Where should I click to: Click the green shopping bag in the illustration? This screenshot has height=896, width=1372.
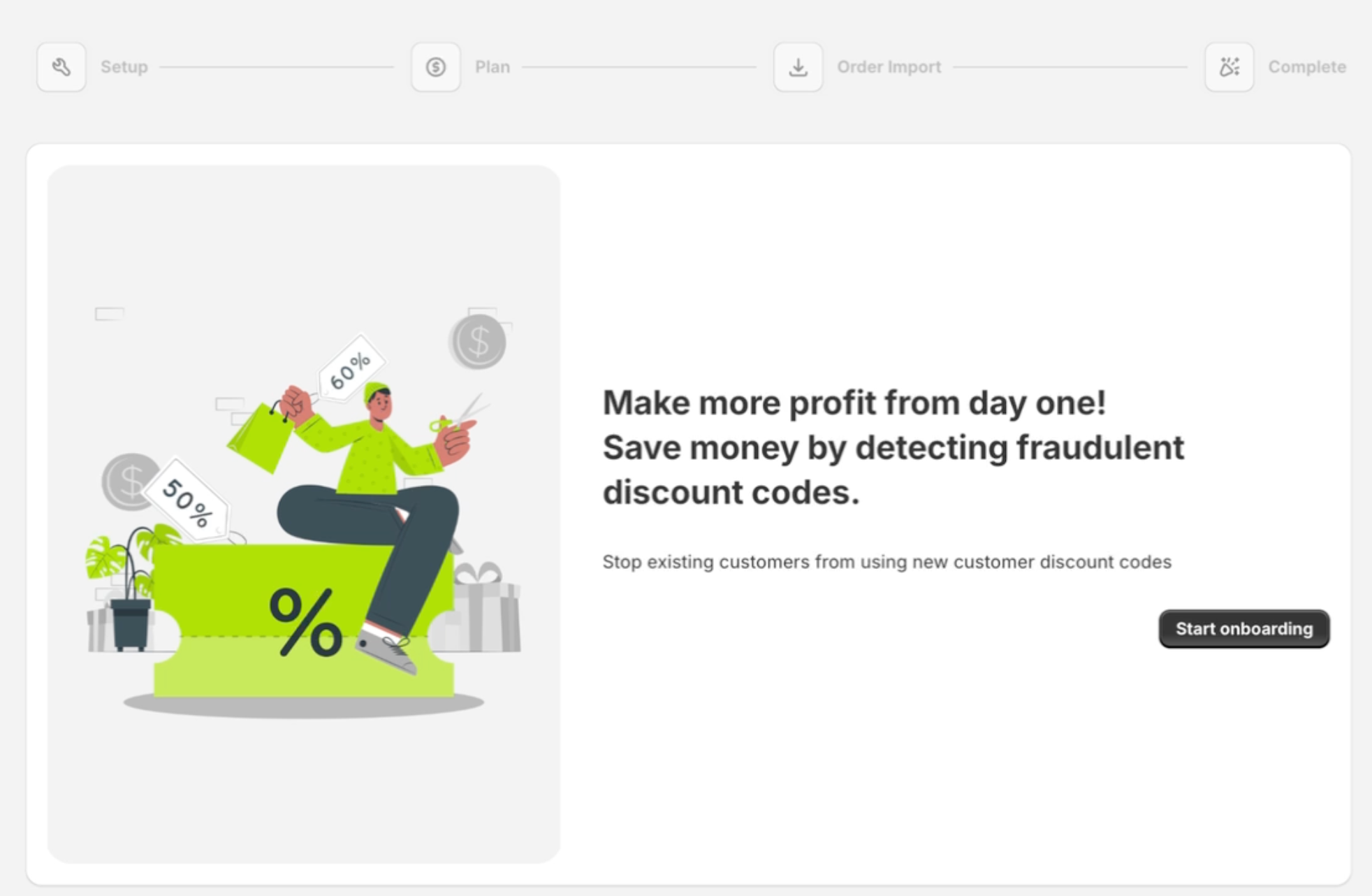(261, 438)
